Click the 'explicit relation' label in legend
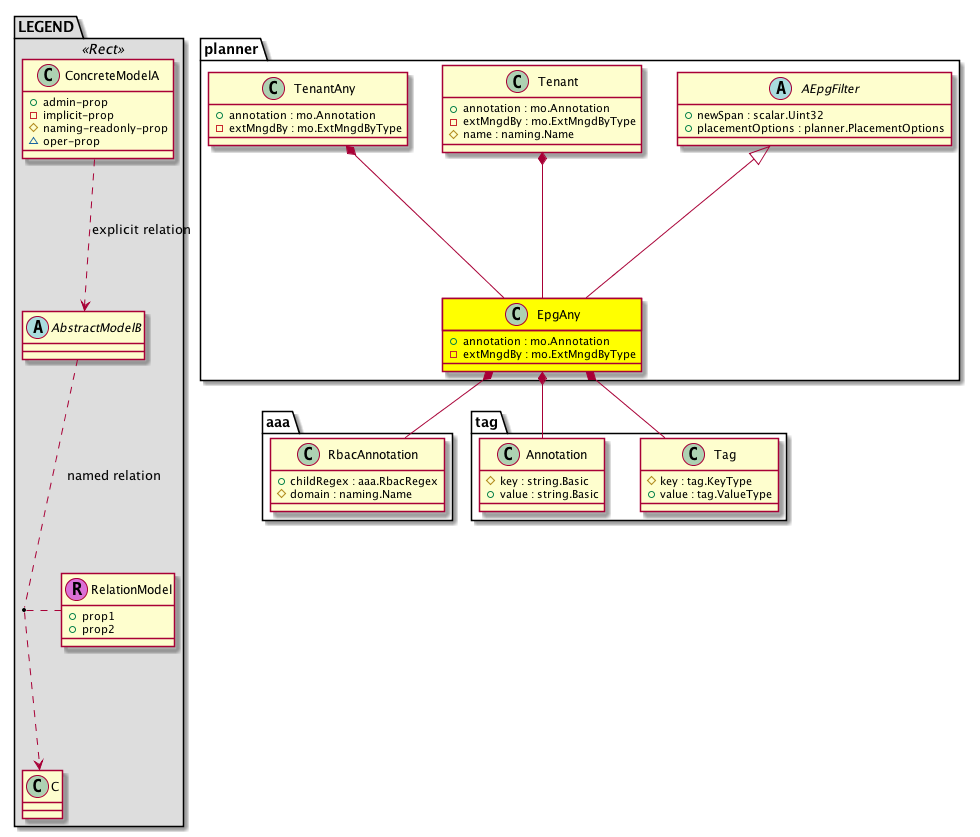The image size is (980, 837). coord(140,230)
